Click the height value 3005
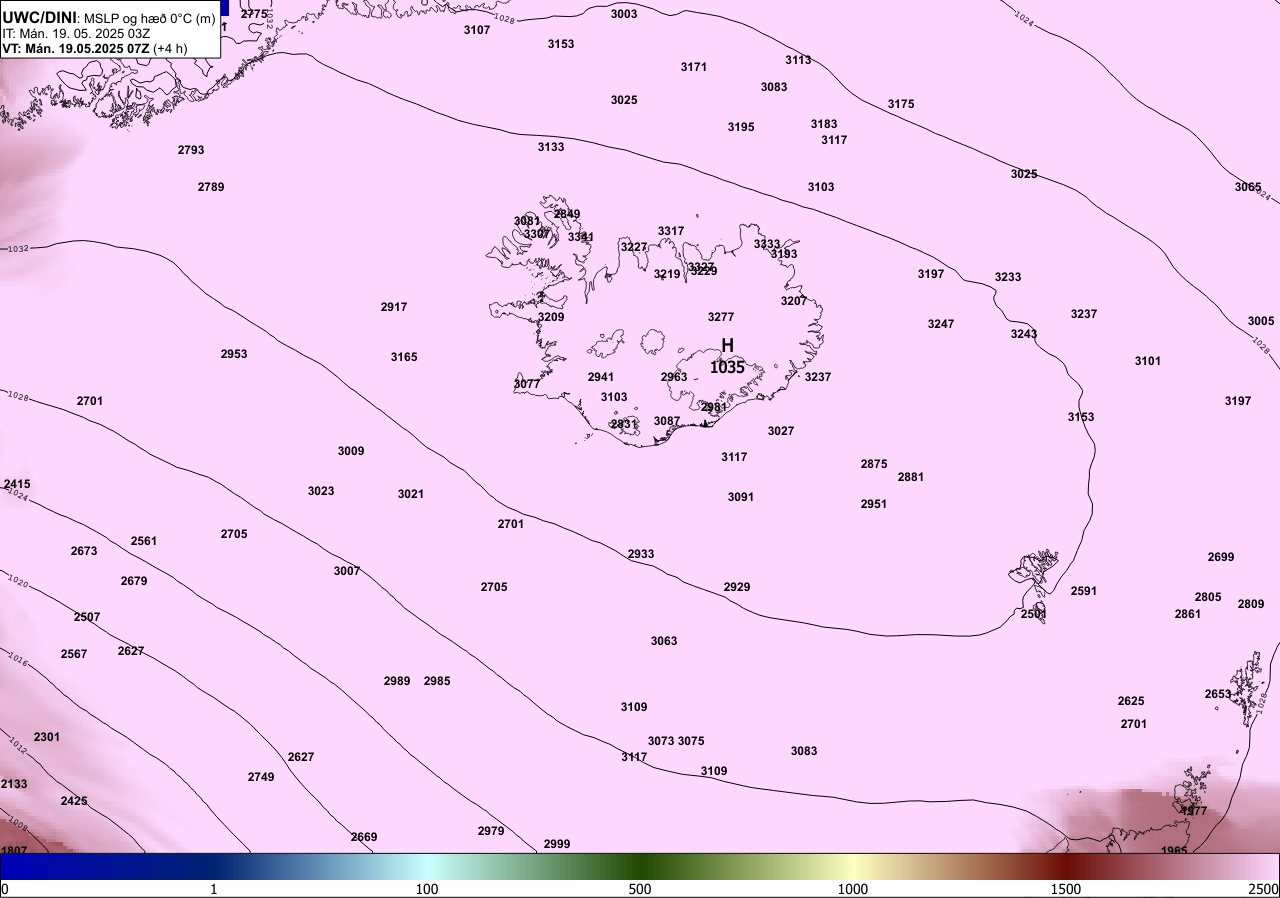The height and width of the screenshot is (898, 1280). pos(1261,321)
